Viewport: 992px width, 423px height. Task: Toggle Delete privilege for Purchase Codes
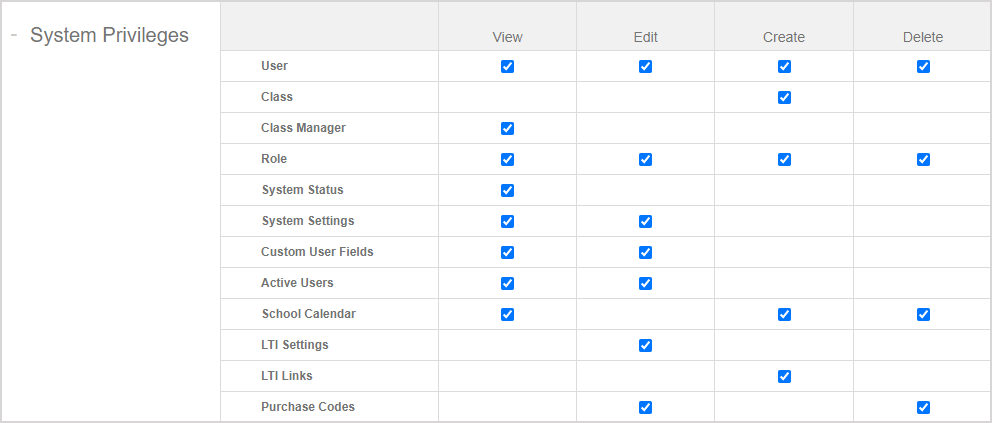pos(923,408)
